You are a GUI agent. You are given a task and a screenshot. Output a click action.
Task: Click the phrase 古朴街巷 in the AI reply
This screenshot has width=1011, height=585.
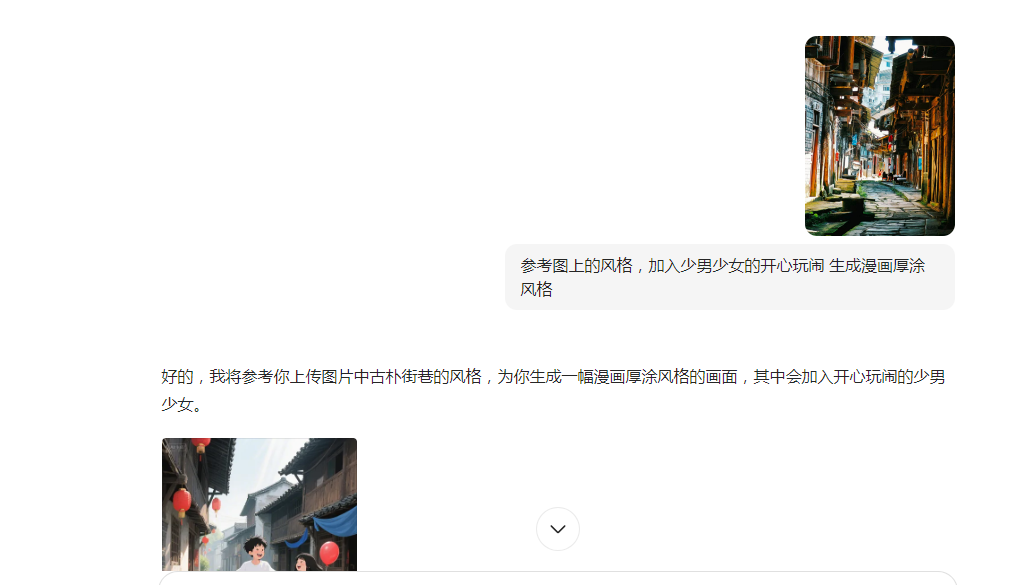pyautogui.click(x=401, y=377)
